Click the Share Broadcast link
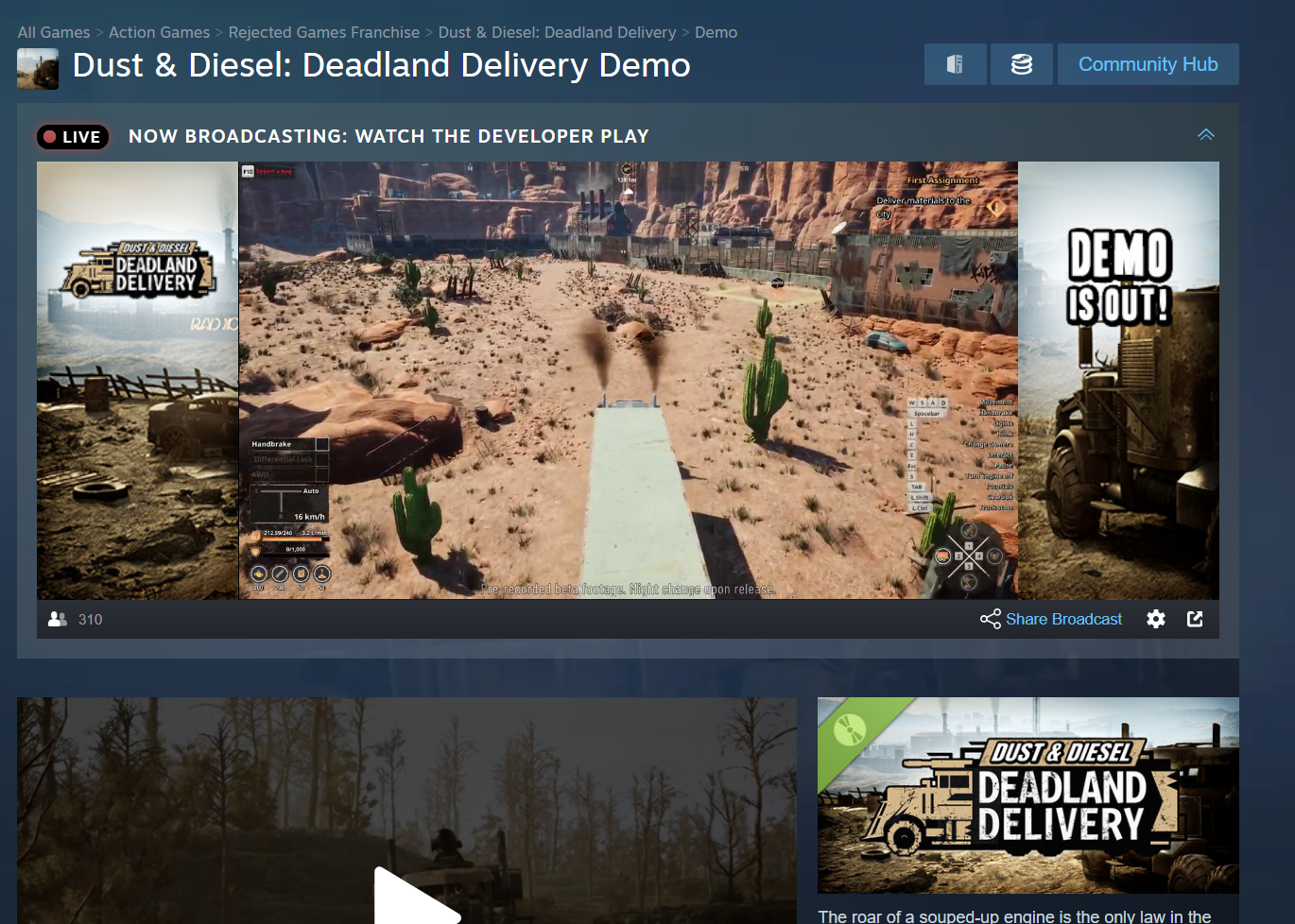Screen dimensions: 1295x924 point(1063,619)
